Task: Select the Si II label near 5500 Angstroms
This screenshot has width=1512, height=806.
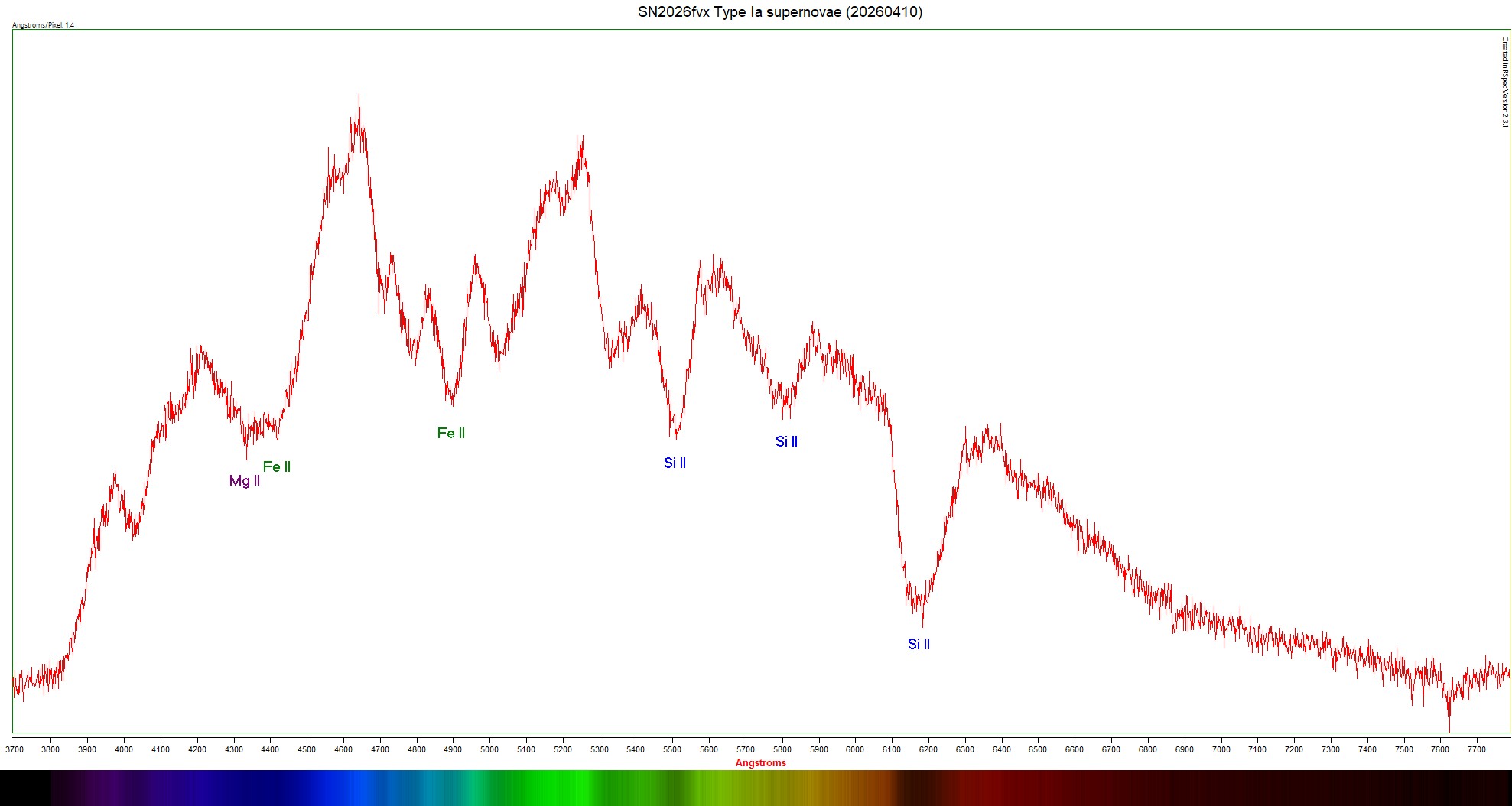Action: click(675, 463)
